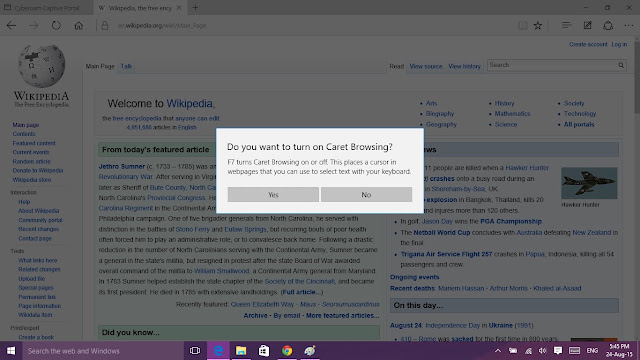Viewport: 640px width, 360px height.
Task: Open the home page icon
Action: [x=78, y=25]
